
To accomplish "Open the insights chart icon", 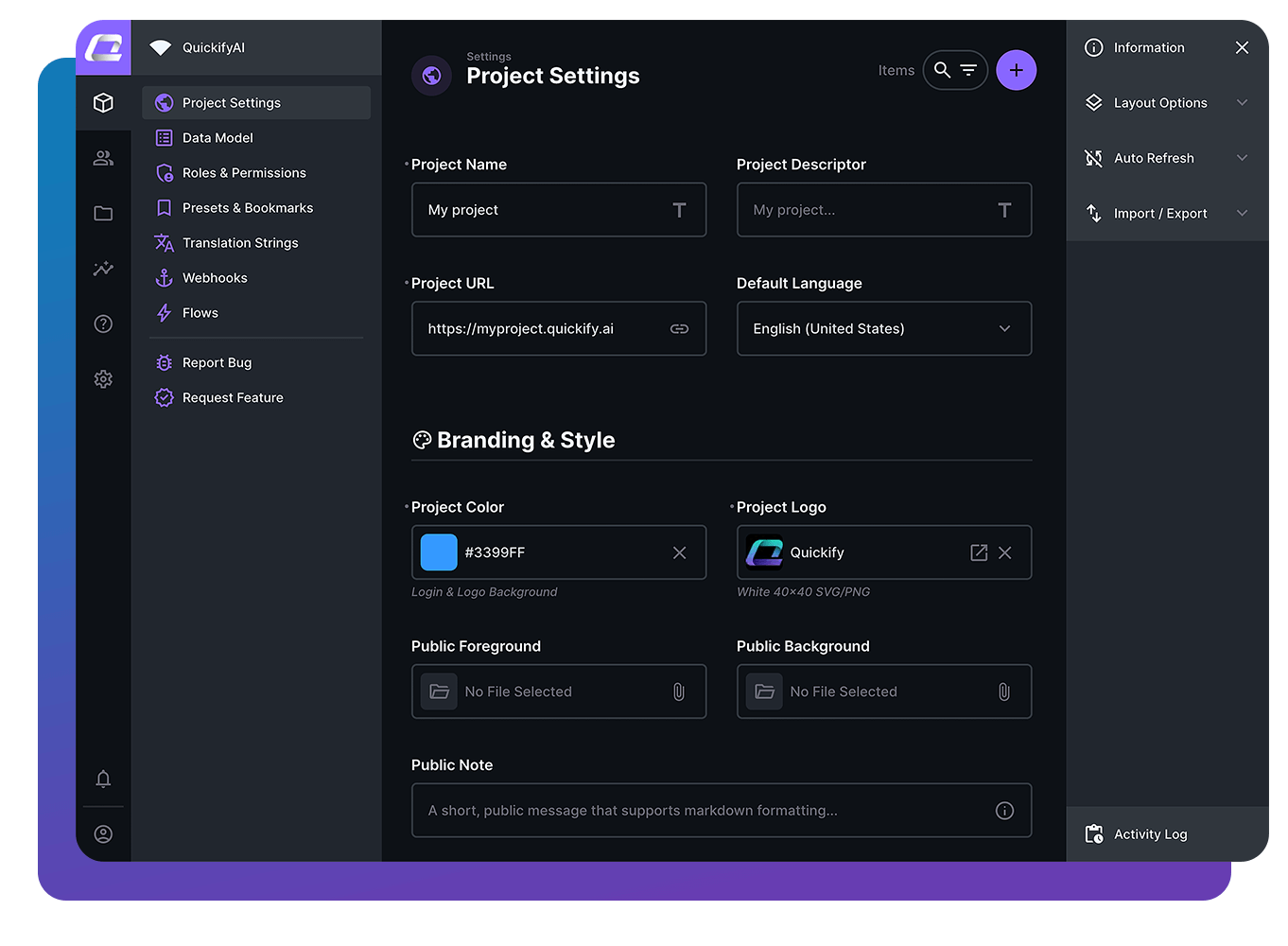I will [103, 269].
